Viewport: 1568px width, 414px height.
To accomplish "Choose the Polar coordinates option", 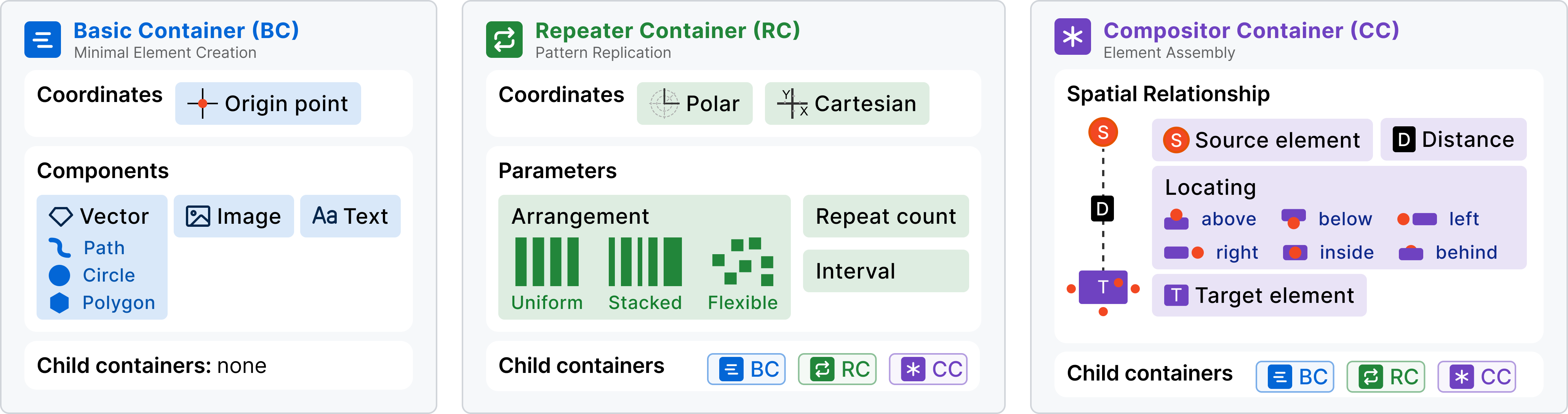I will 694,104.
